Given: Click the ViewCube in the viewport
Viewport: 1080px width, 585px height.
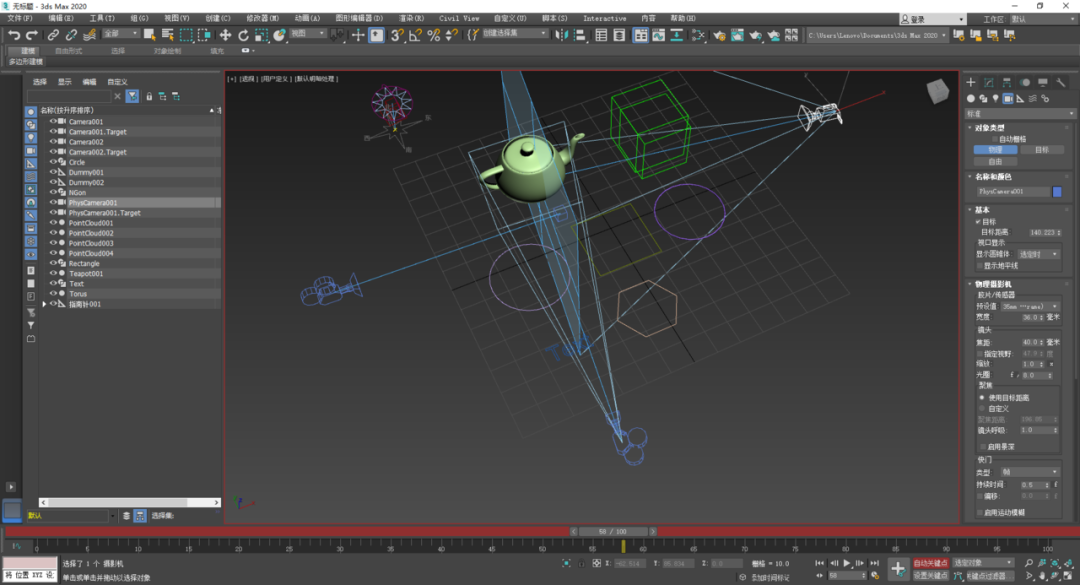Looking at the screenshot, I should (937, 91).
